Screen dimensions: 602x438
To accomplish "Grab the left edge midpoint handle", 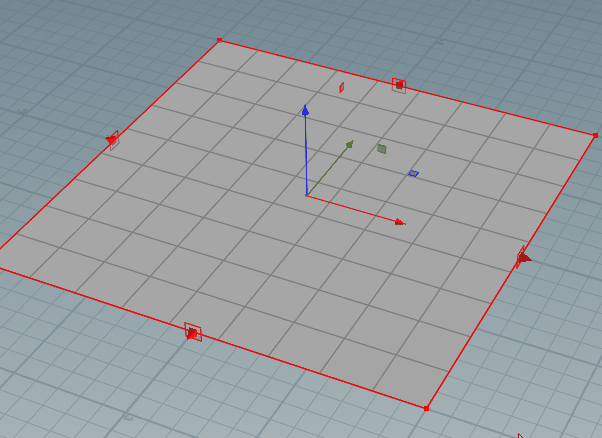I will 112,140.
